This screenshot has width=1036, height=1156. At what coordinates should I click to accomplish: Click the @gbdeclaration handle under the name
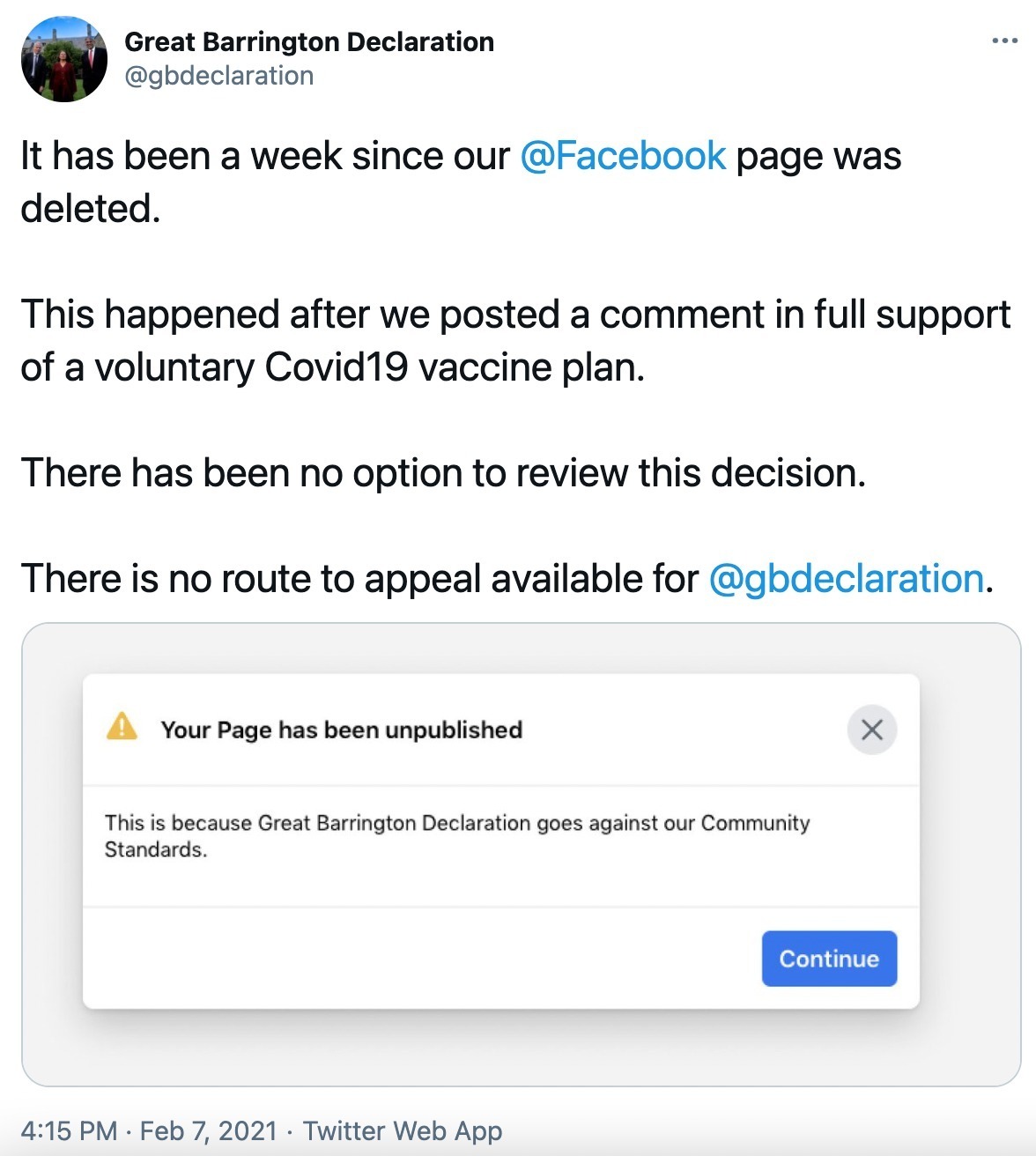[219, 76]
